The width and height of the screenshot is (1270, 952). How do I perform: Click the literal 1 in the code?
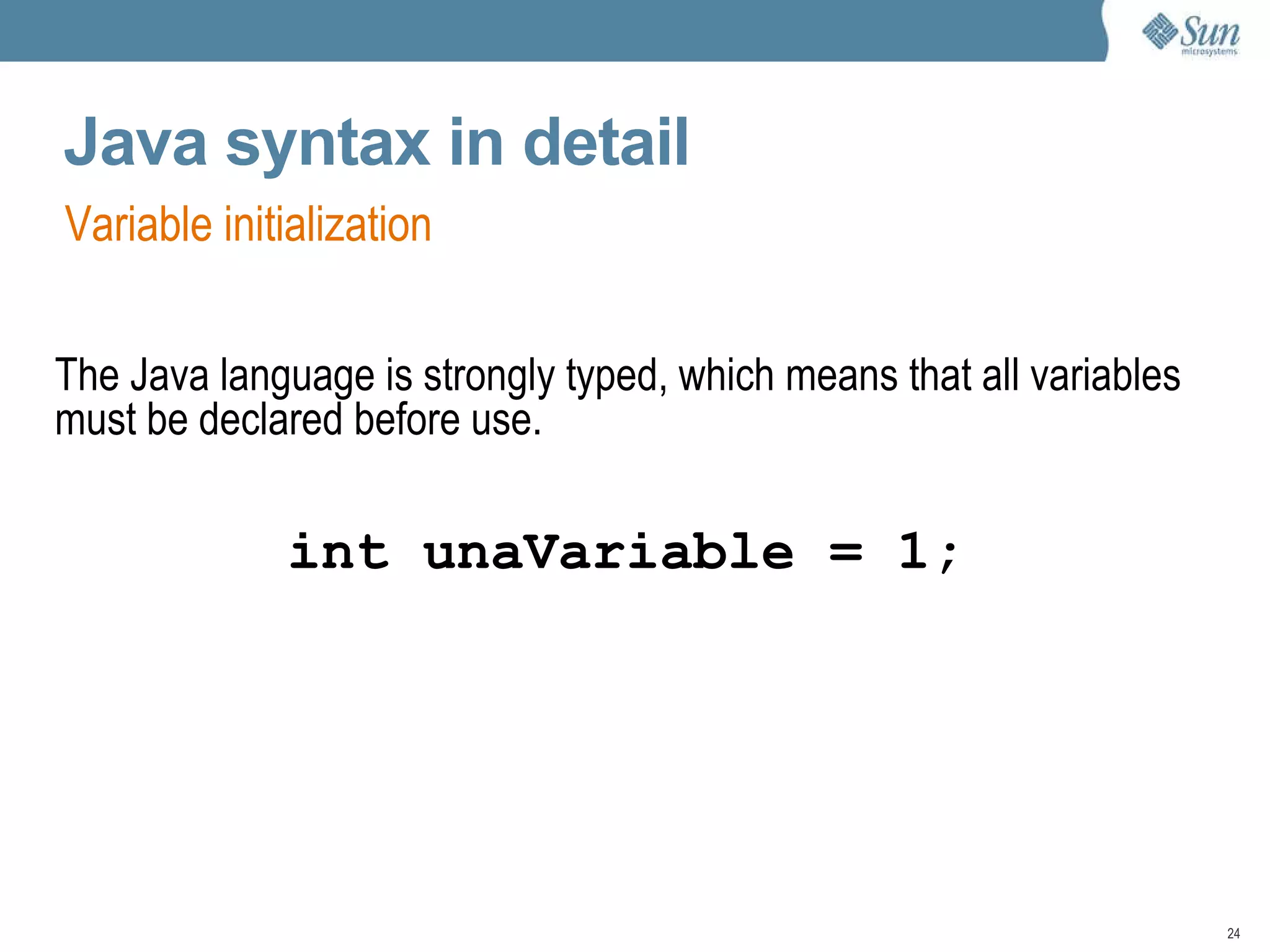point(913,550)
